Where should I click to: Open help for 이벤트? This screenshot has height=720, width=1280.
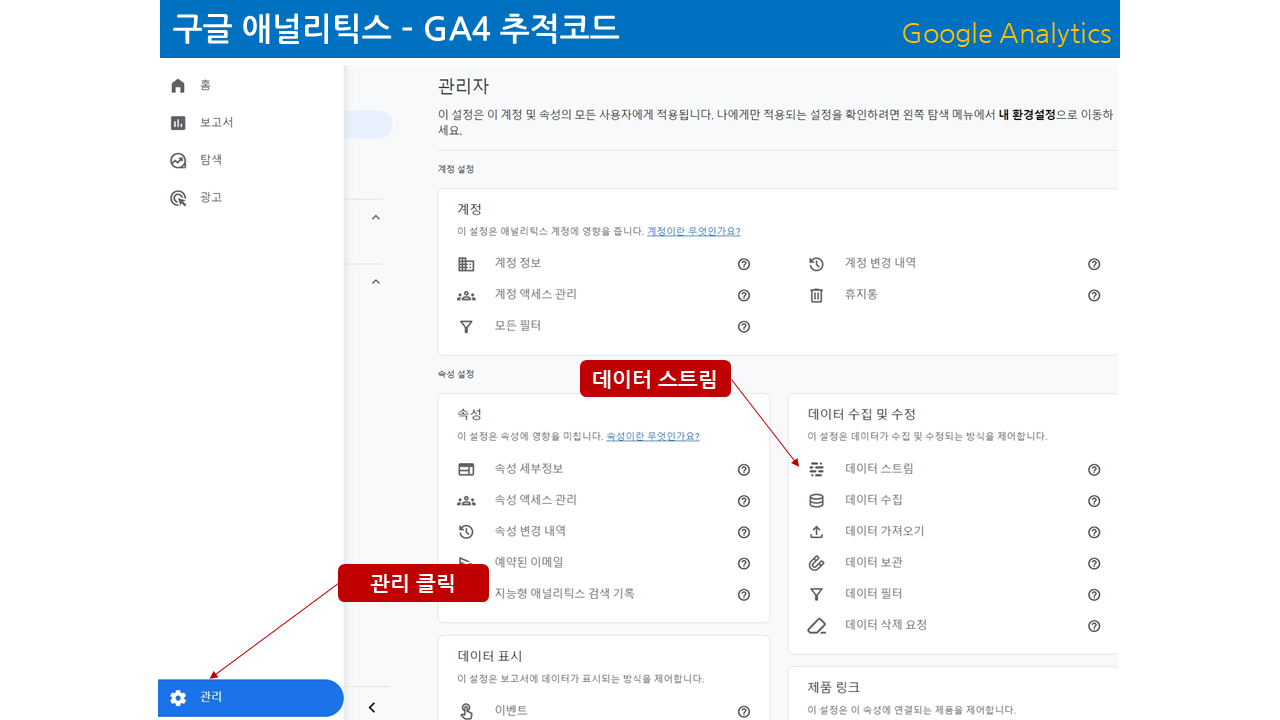click(744, 711)
